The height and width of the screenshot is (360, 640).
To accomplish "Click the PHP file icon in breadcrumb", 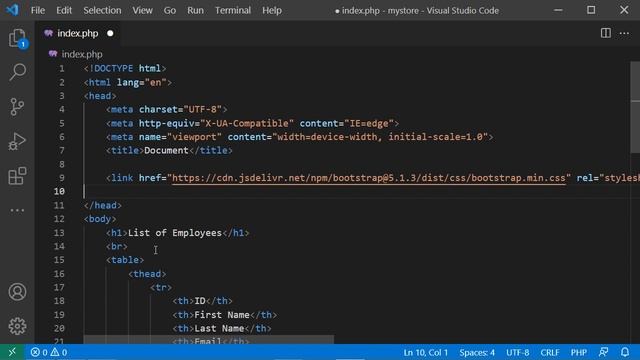I will [x=53, y=54].
